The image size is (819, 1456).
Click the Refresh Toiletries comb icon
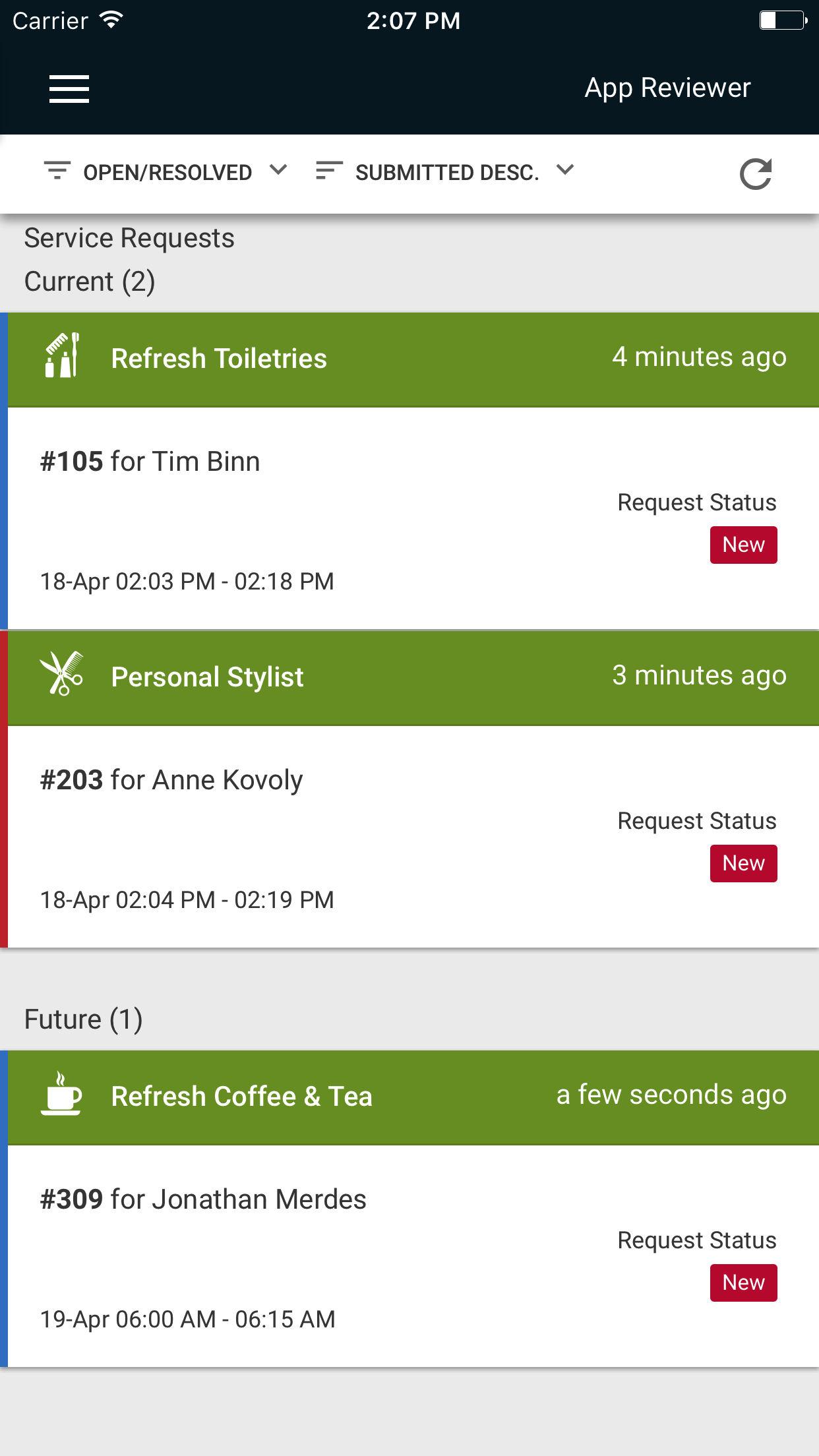tap(62, 356)
